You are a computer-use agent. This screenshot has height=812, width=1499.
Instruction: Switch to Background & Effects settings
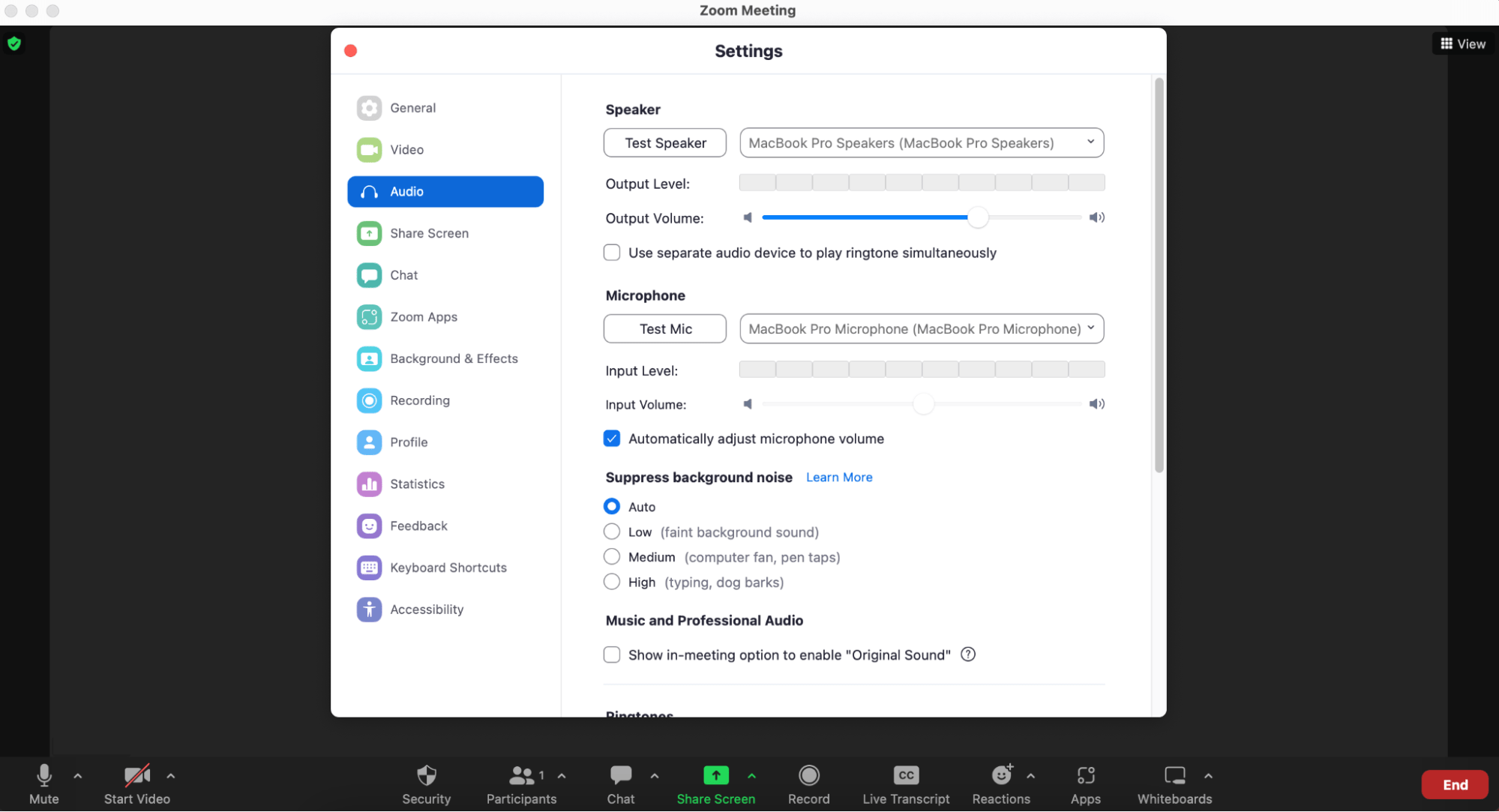453,358
